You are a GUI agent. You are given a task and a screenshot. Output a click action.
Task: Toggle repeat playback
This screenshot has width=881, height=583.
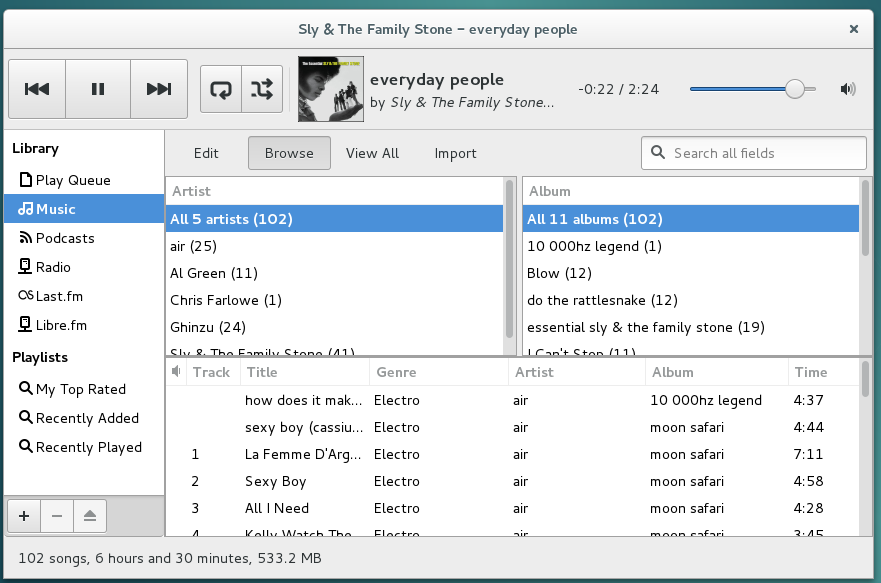[221, 89]
